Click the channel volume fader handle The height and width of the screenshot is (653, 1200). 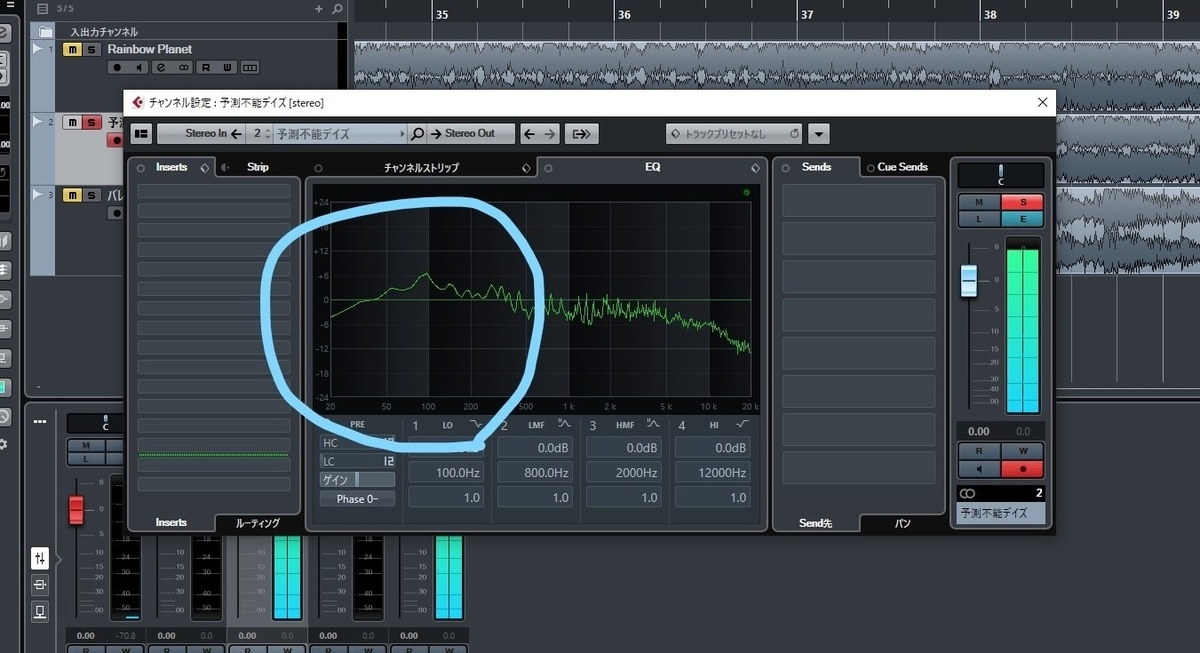click(968, 281)
